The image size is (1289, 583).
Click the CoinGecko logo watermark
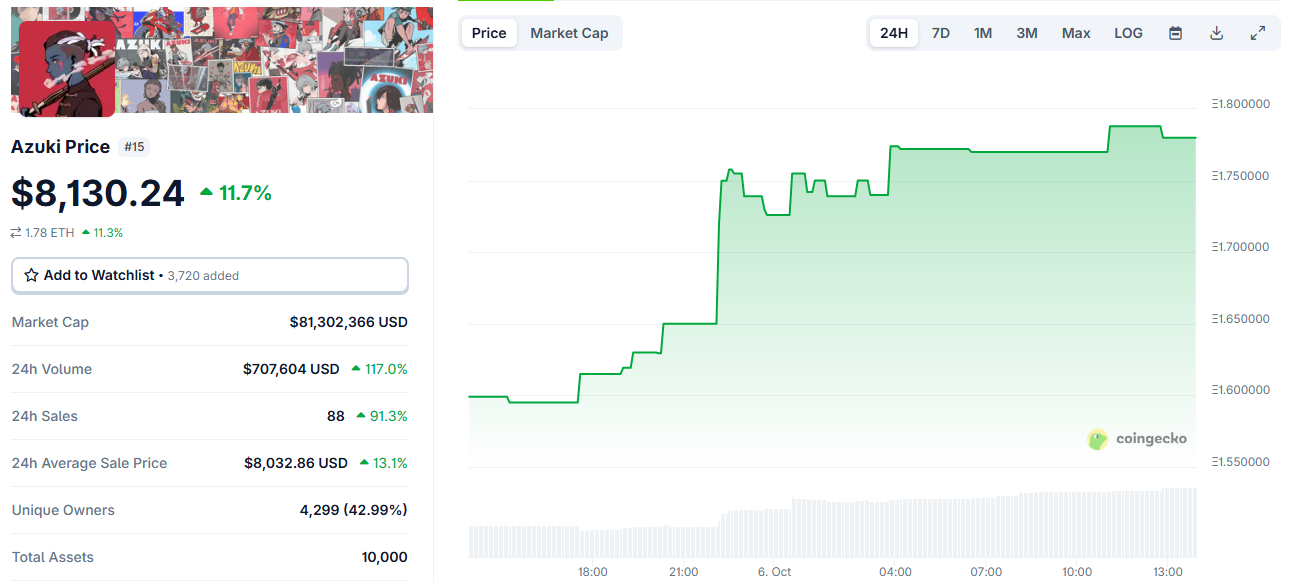pos(1137,439)
